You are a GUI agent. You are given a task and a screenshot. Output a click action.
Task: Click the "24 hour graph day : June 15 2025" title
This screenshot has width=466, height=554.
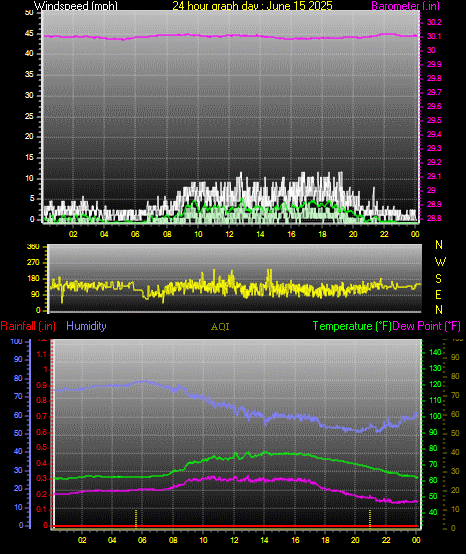point(252,6)
